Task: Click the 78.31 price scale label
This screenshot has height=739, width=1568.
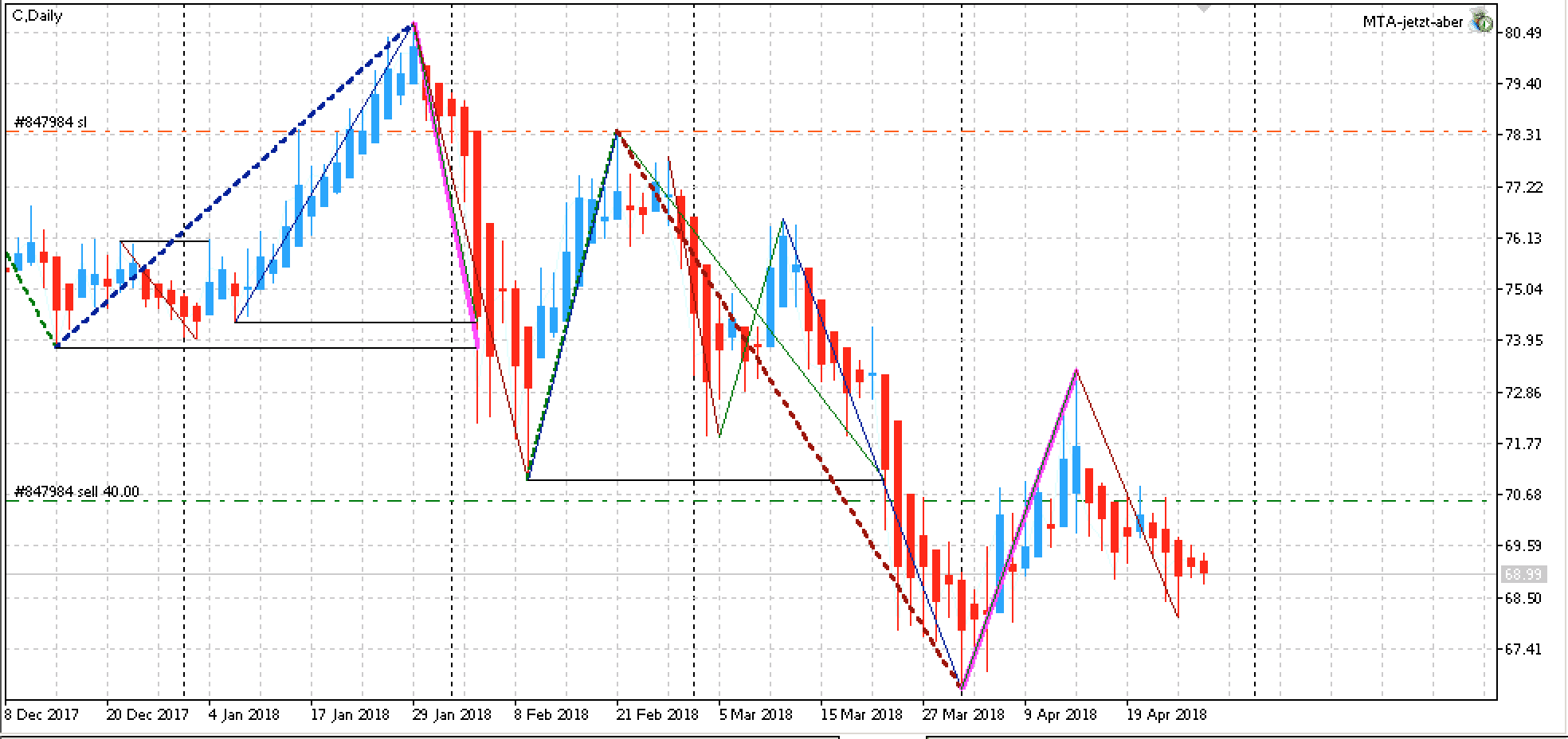Action: tap(1524, 135)
